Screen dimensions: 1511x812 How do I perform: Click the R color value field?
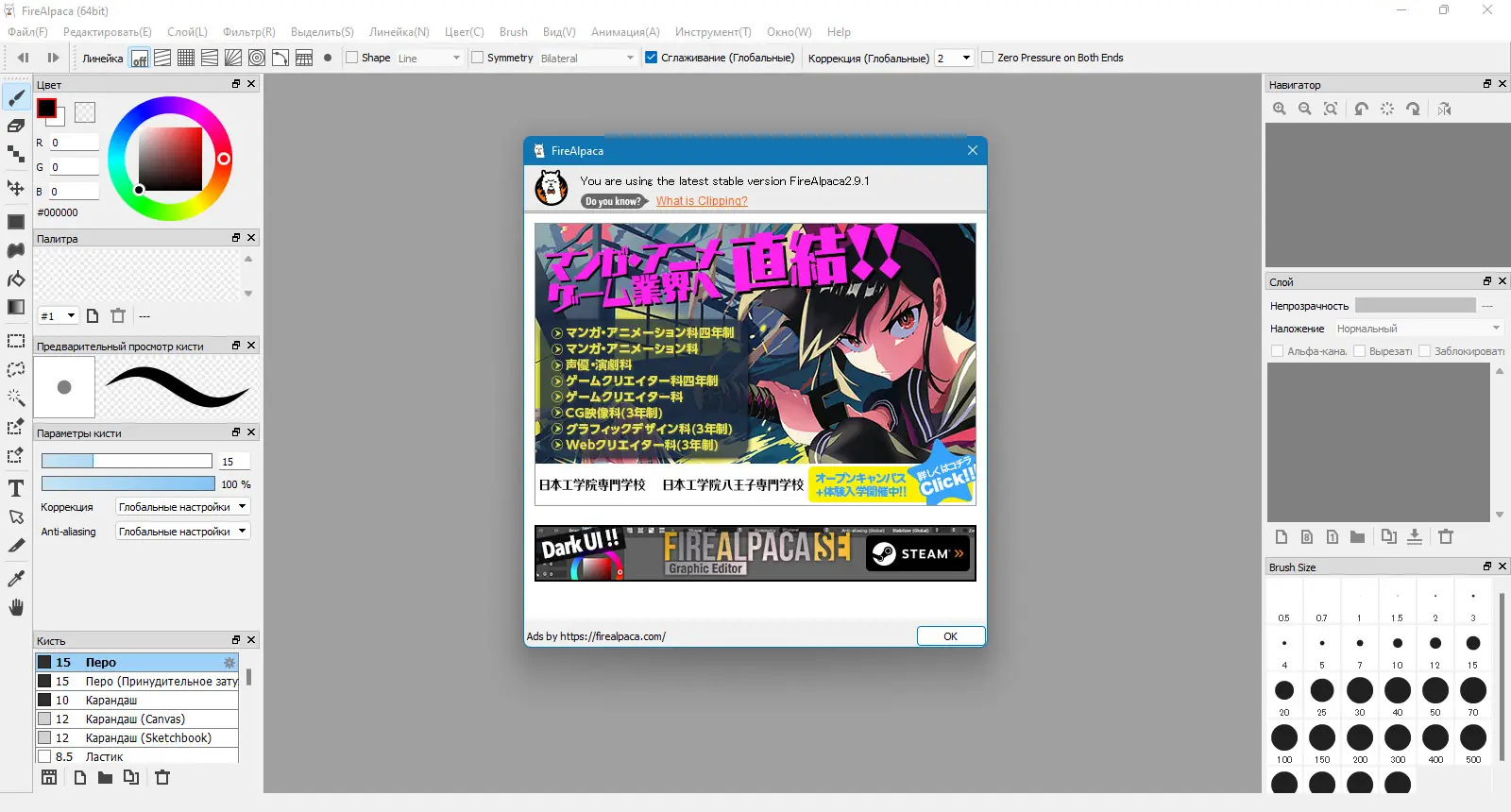[74, 143]
